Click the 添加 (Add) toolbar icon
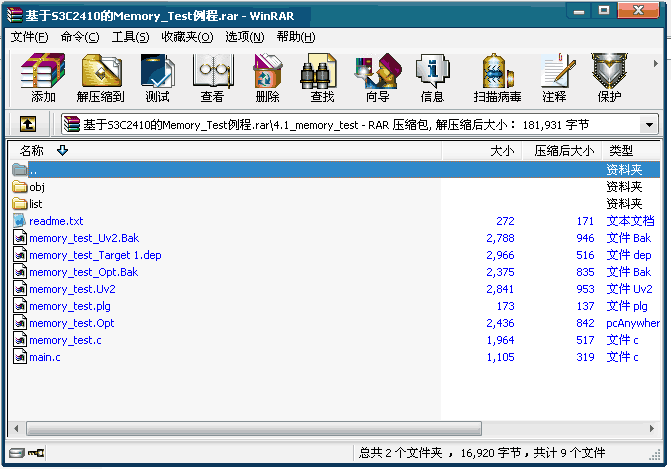671x469 pixels. point(43,78)
